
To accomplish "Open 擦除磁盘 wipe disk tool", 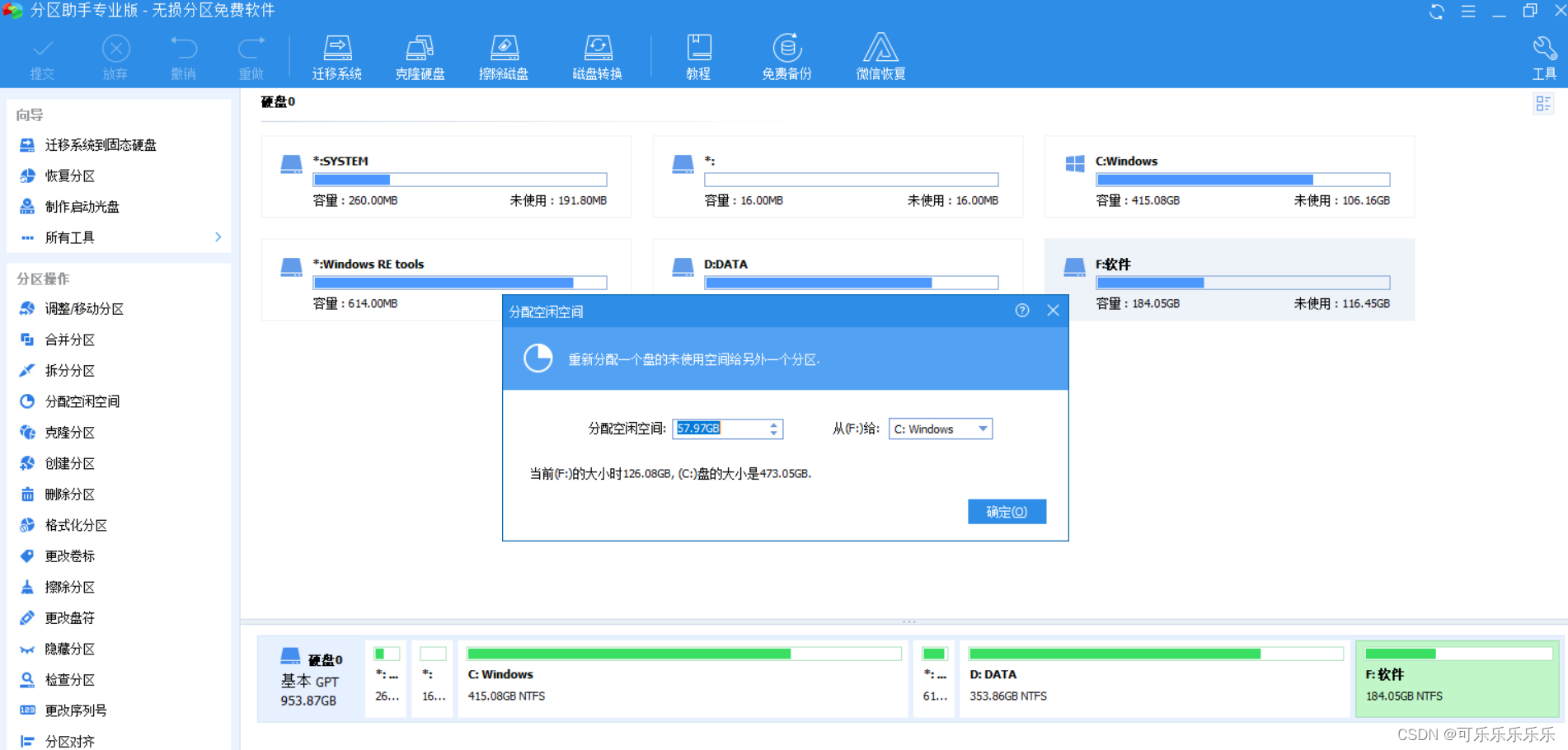I will tap(504, 58).
